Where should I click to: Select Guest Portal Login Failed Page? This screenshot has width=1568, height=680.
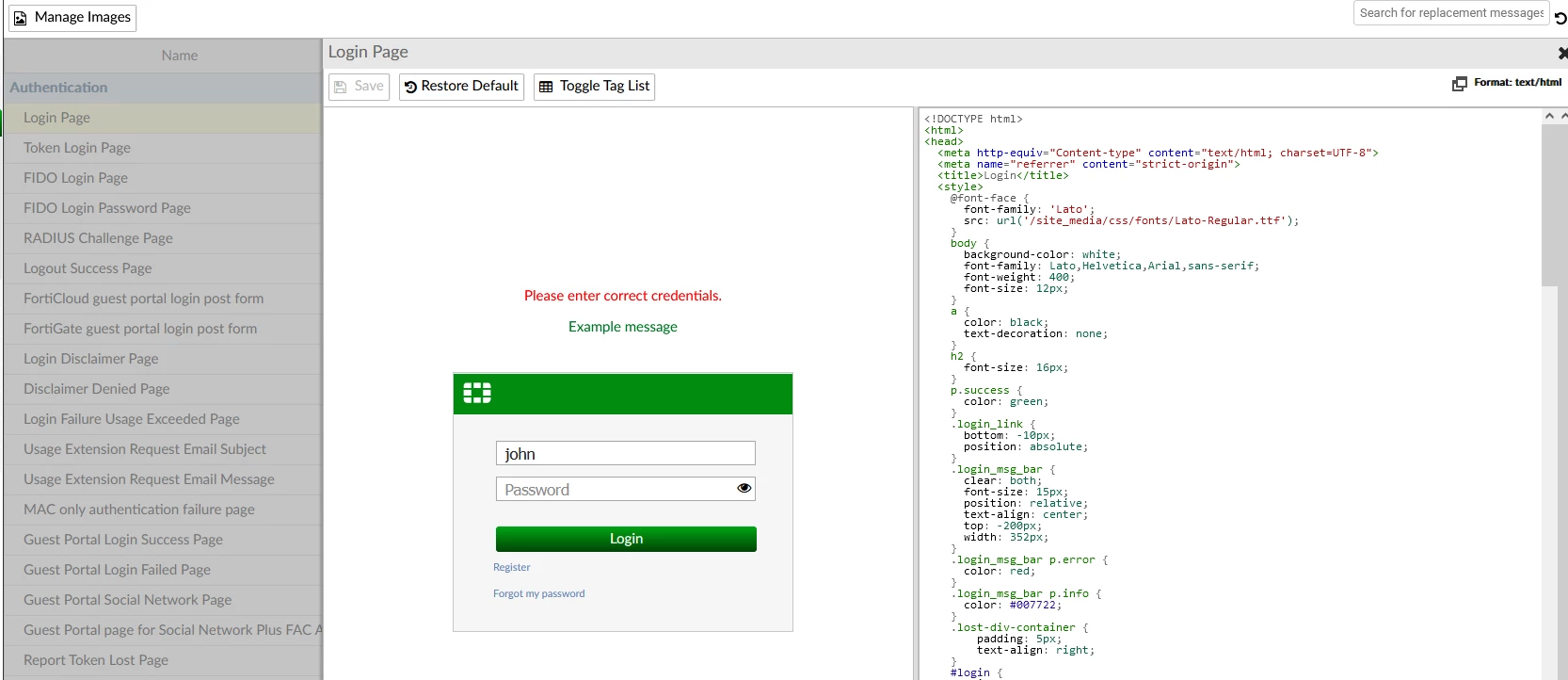(163, 570)
